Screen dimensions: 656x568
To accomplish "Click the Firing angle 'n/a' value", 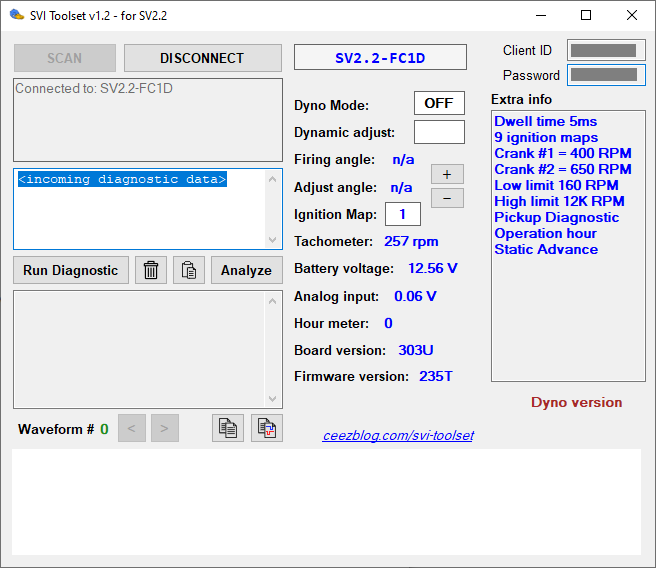I will (403, 159).
